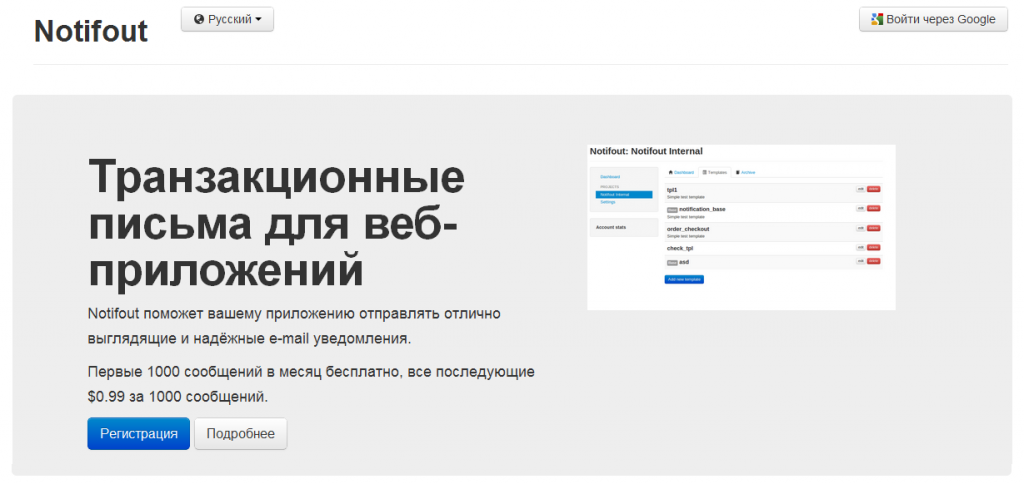Open the Подробнее details button
This screenshot has width=1024, height=484.
240,434
